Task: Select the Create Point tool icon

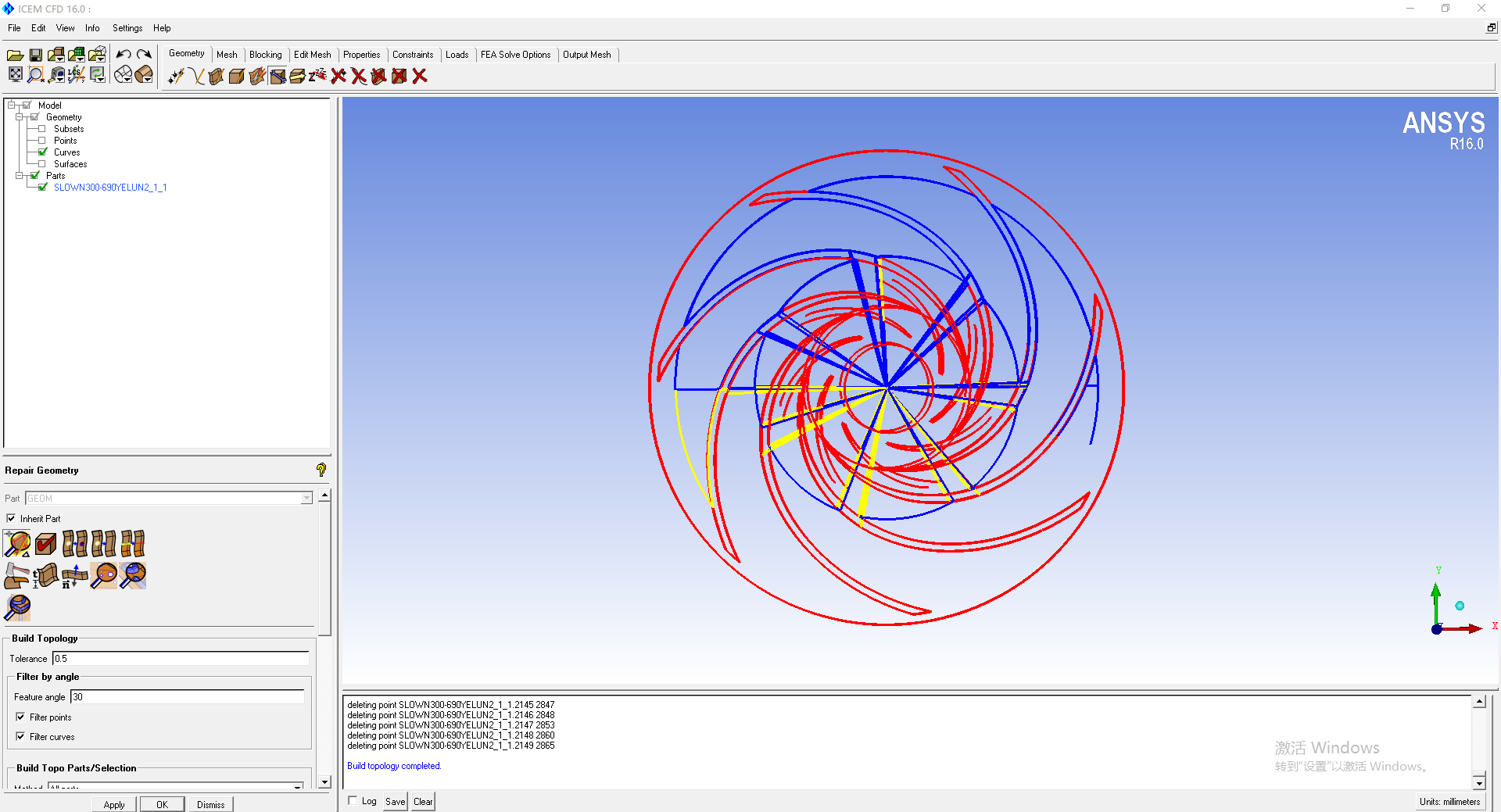Action: 176,76
